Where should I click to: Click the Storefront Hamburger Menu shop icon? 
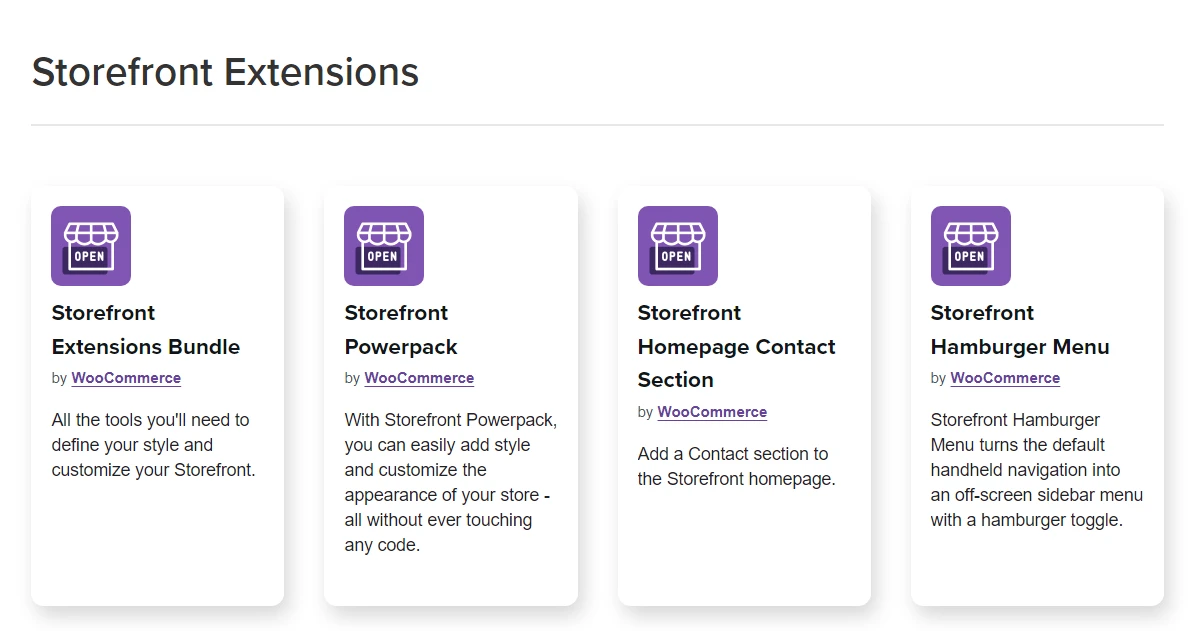tap(971, 246)
